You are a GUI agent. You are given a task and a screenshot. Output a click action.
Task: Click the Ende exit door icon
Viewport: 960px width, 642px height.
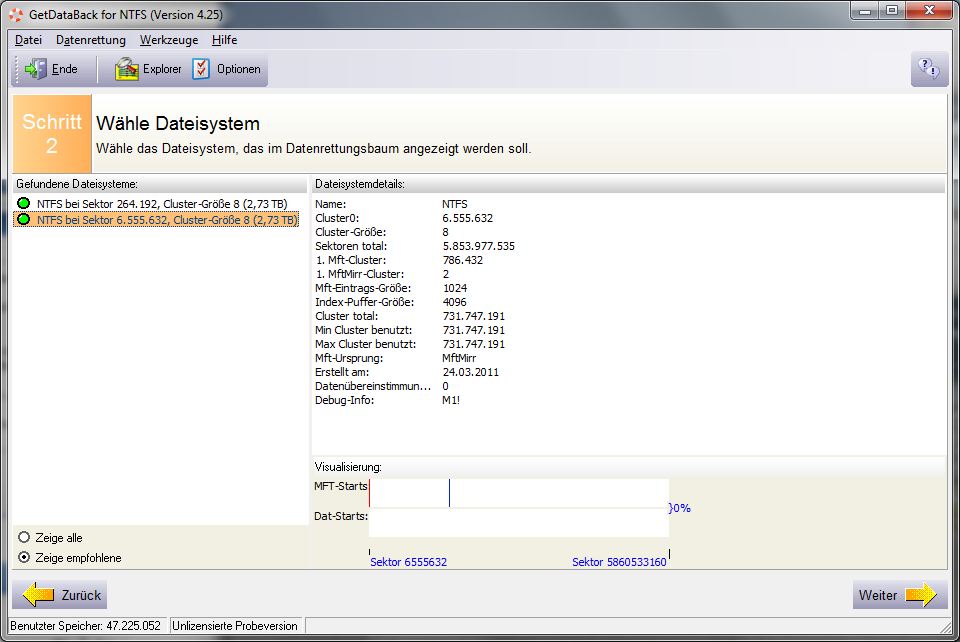36,69
